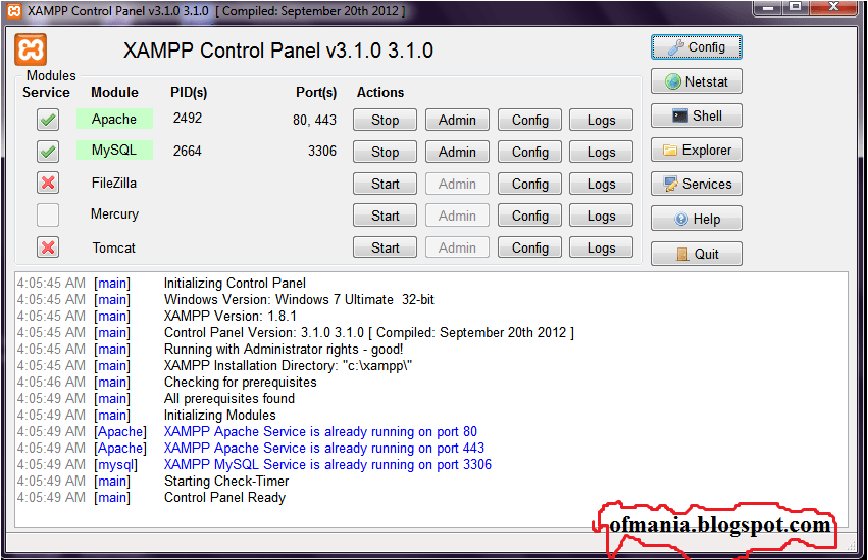The image size is (868, 560).
Task: Click the Tomcat module name
Action: pyautogui.click(x=114, y=248)
